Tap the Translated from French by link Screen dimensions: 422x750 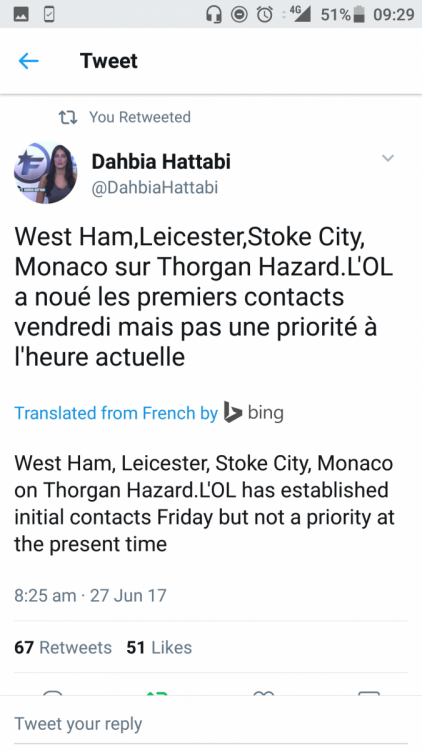pyautogui.click(x=116, y=413)
